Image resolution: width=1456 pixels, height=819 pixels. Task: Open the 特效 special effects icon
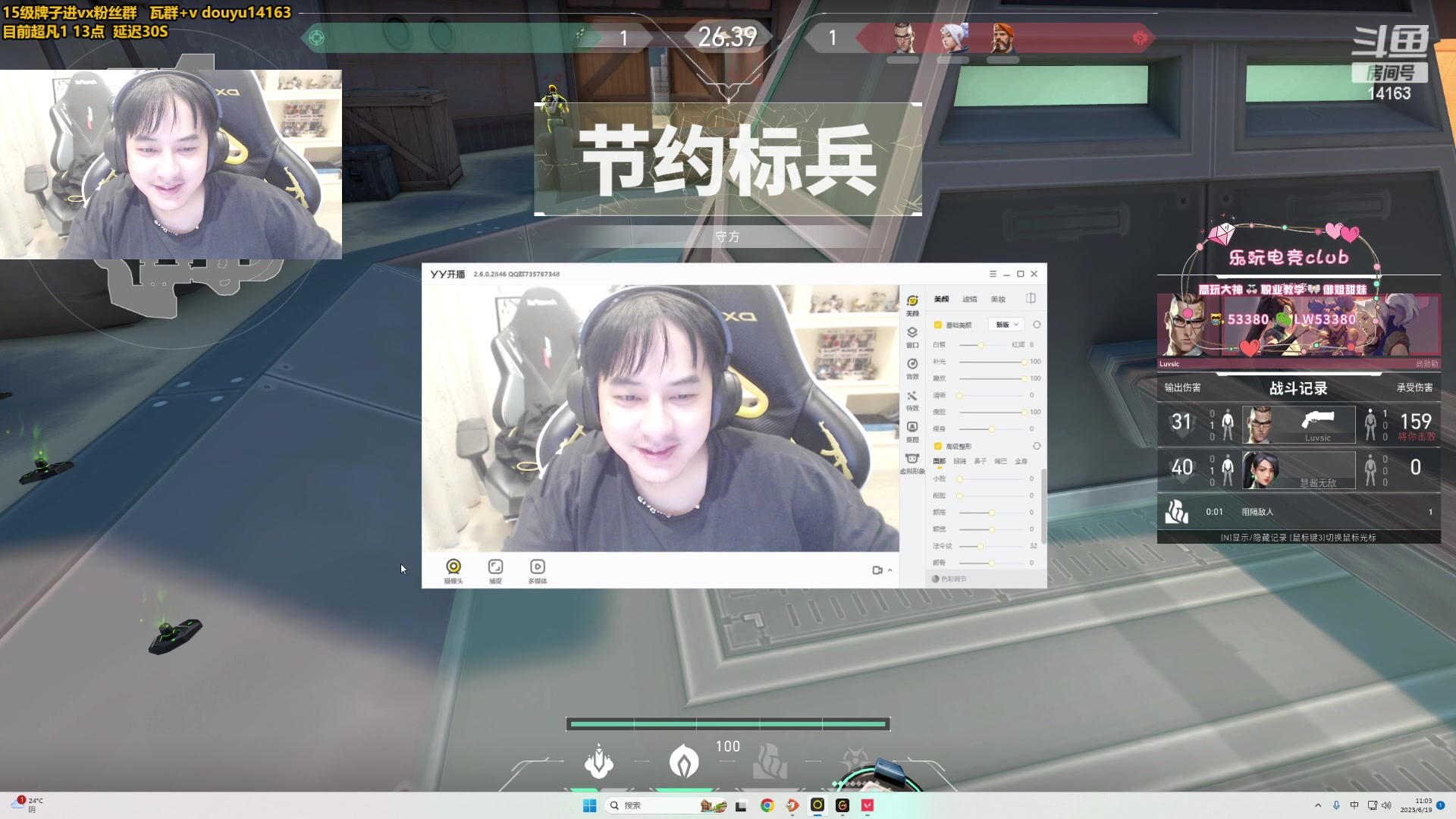pyautogui.click(x=912, y=400)
